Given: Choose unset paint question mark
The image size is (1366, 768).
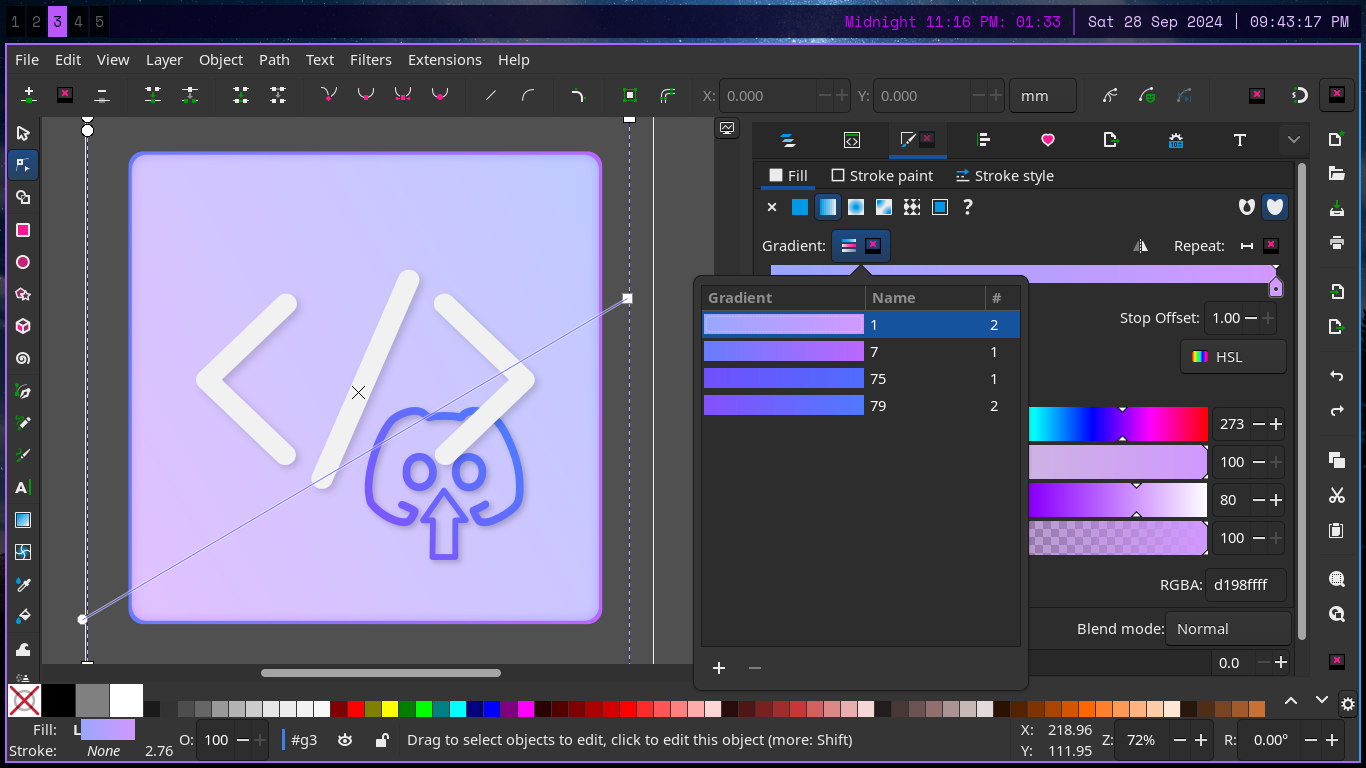Looking at the screenshot, I should [968, 207].
